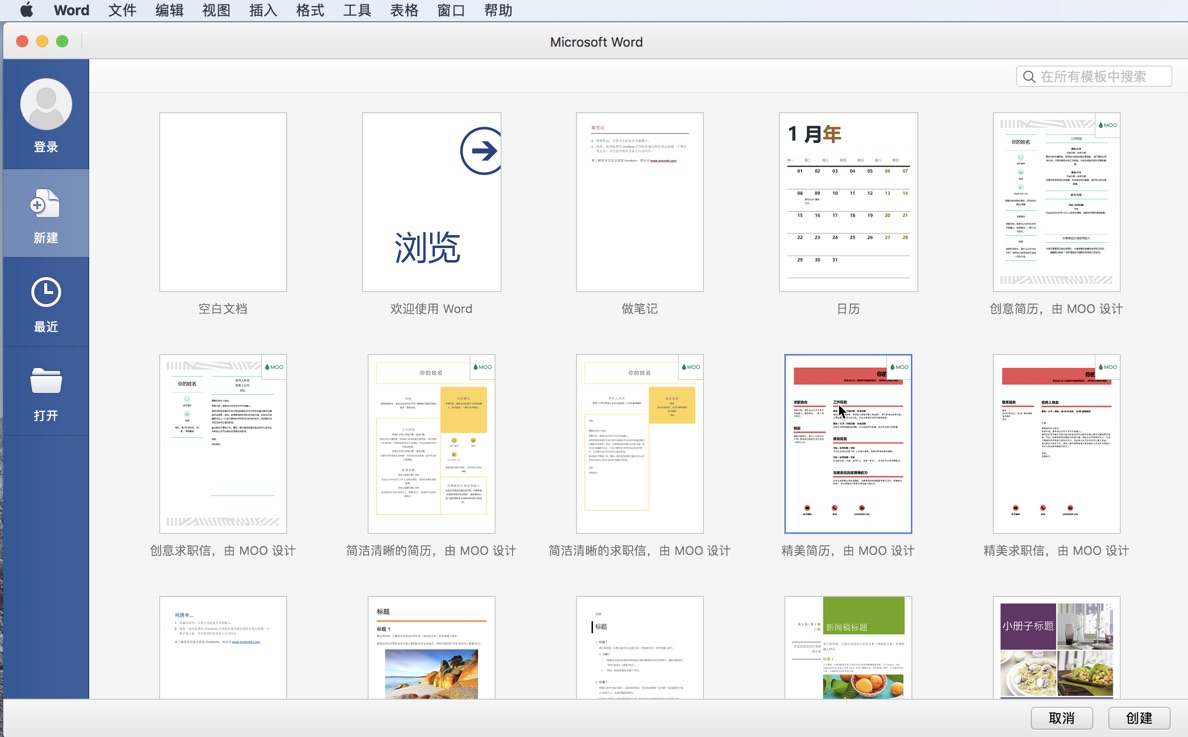Screen dimensions: 1188x737
Task: Select 创意简历 MOO template thumbnail
Action: [1056, 201]
